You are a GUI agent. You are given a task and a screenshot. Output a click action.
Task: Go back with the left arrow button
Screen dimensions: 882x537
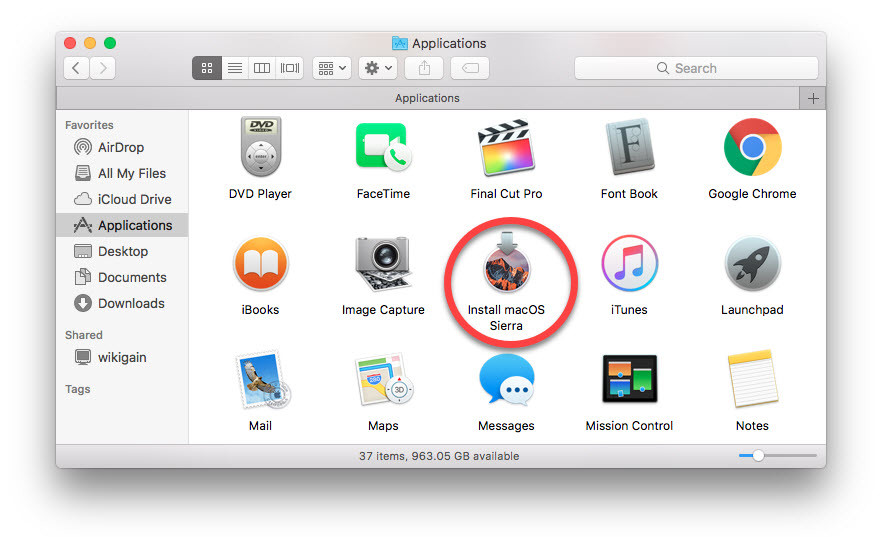(76, 68)
